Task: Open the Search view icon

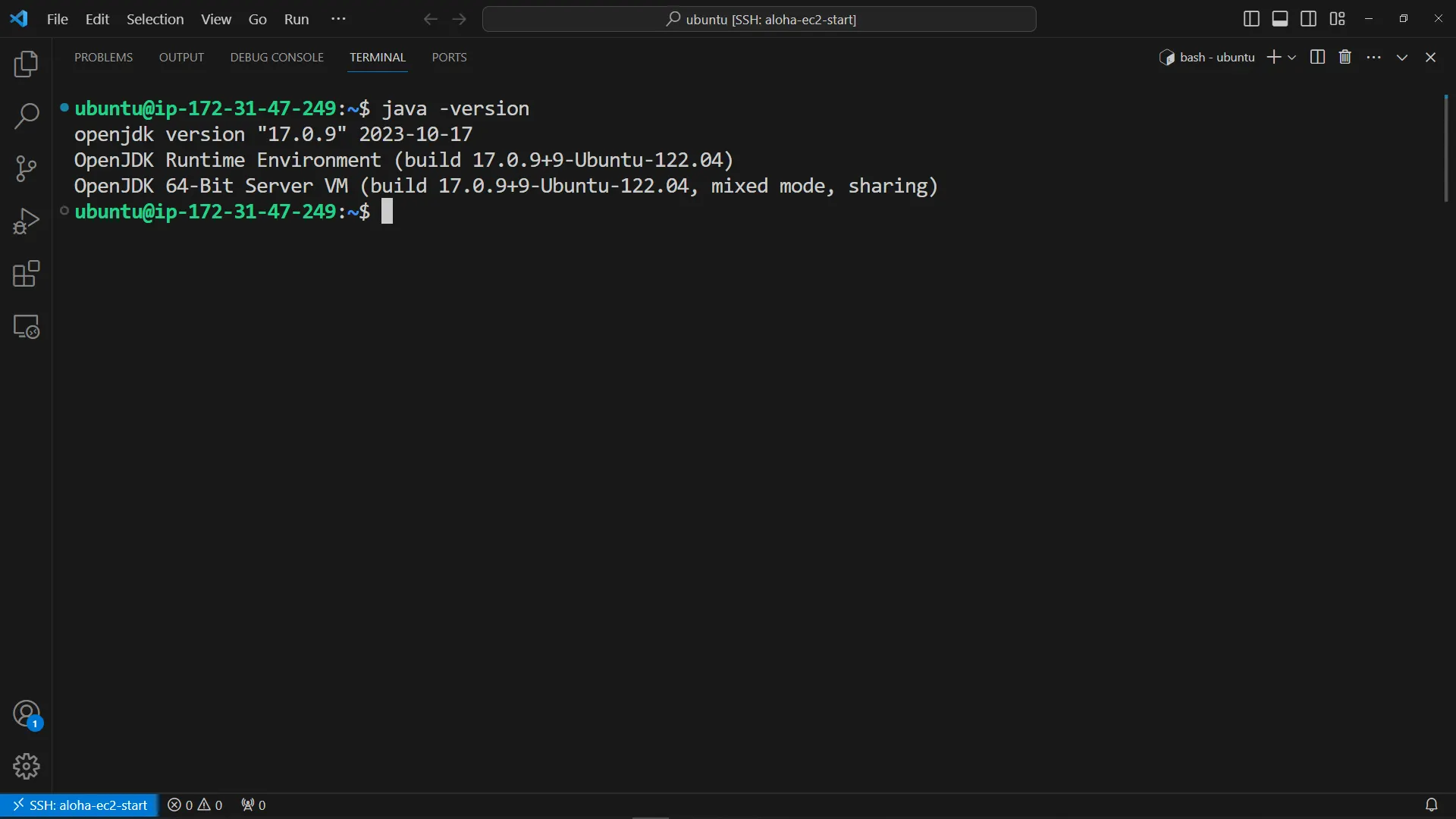Action: tap(27, 116)
